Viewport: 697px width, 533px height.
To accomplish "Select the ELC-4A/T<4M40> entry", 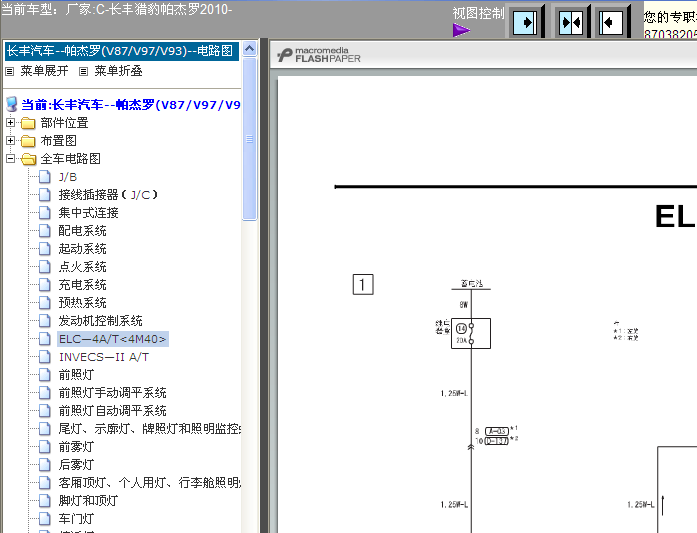I will click(x=112, y=339).
